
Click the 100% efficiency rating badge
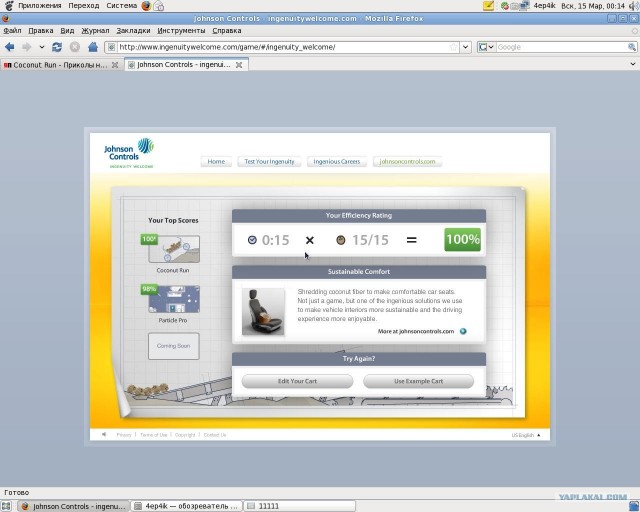pyautogui.click(x=462, y=239)
